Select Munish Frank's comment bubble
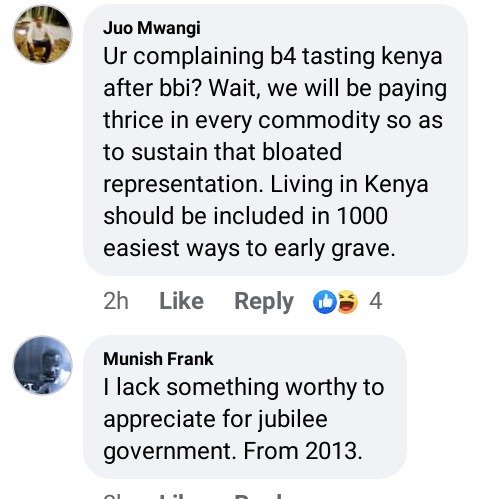Screen dimensions: 480x499 pyautogui.click(x=245, y=407)
